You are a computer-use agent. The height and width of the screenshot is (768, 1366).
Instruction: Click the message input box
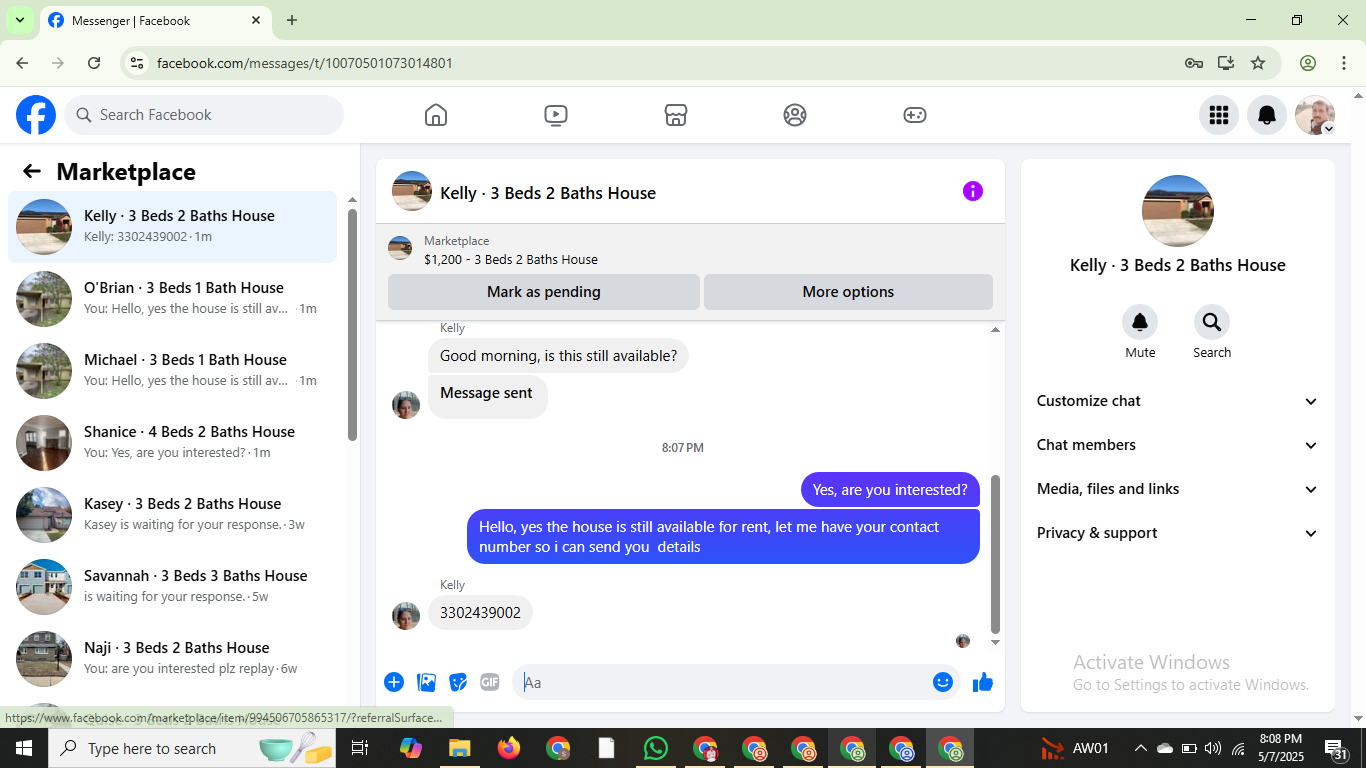722,682
